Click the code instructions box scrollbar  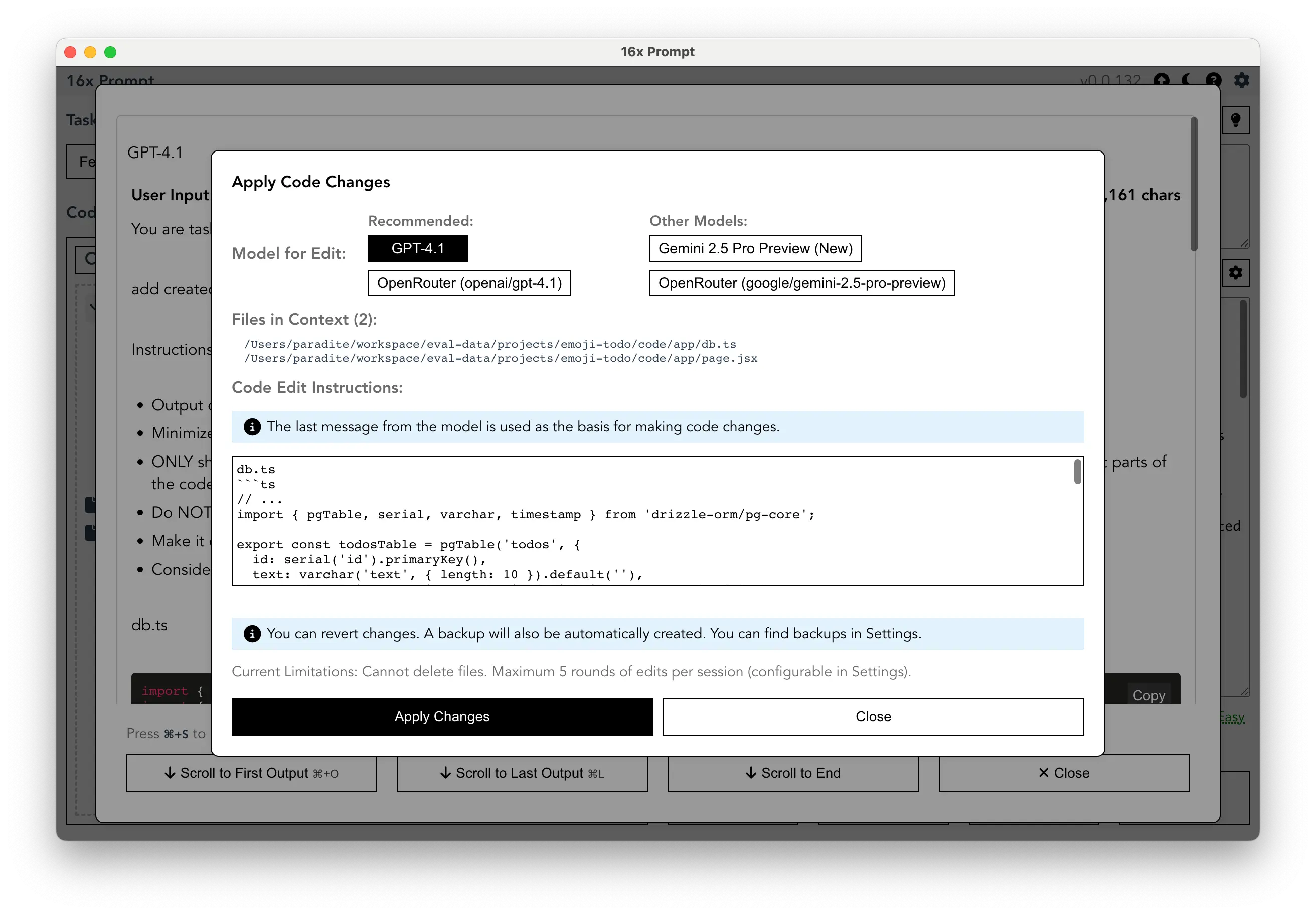click(x=1078, y=471)
